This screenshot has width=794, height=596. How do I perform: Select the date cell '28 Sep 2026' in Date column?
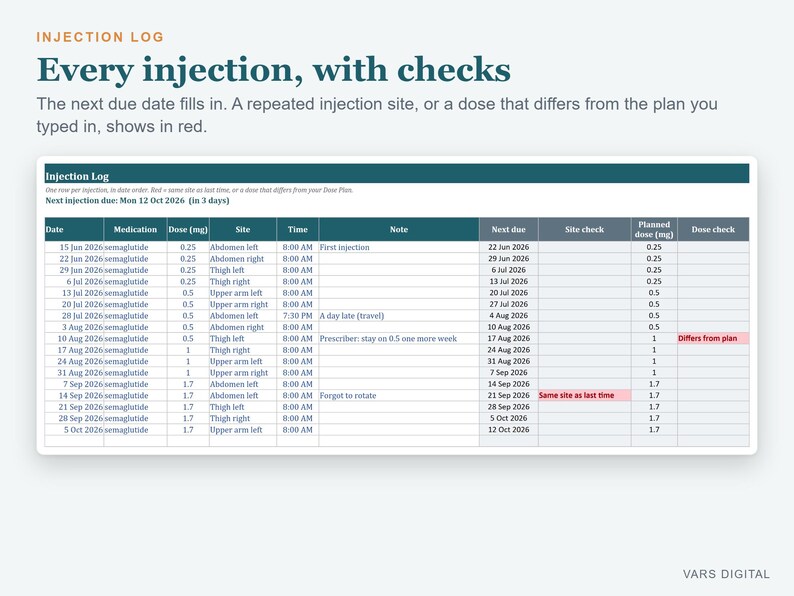74,418
